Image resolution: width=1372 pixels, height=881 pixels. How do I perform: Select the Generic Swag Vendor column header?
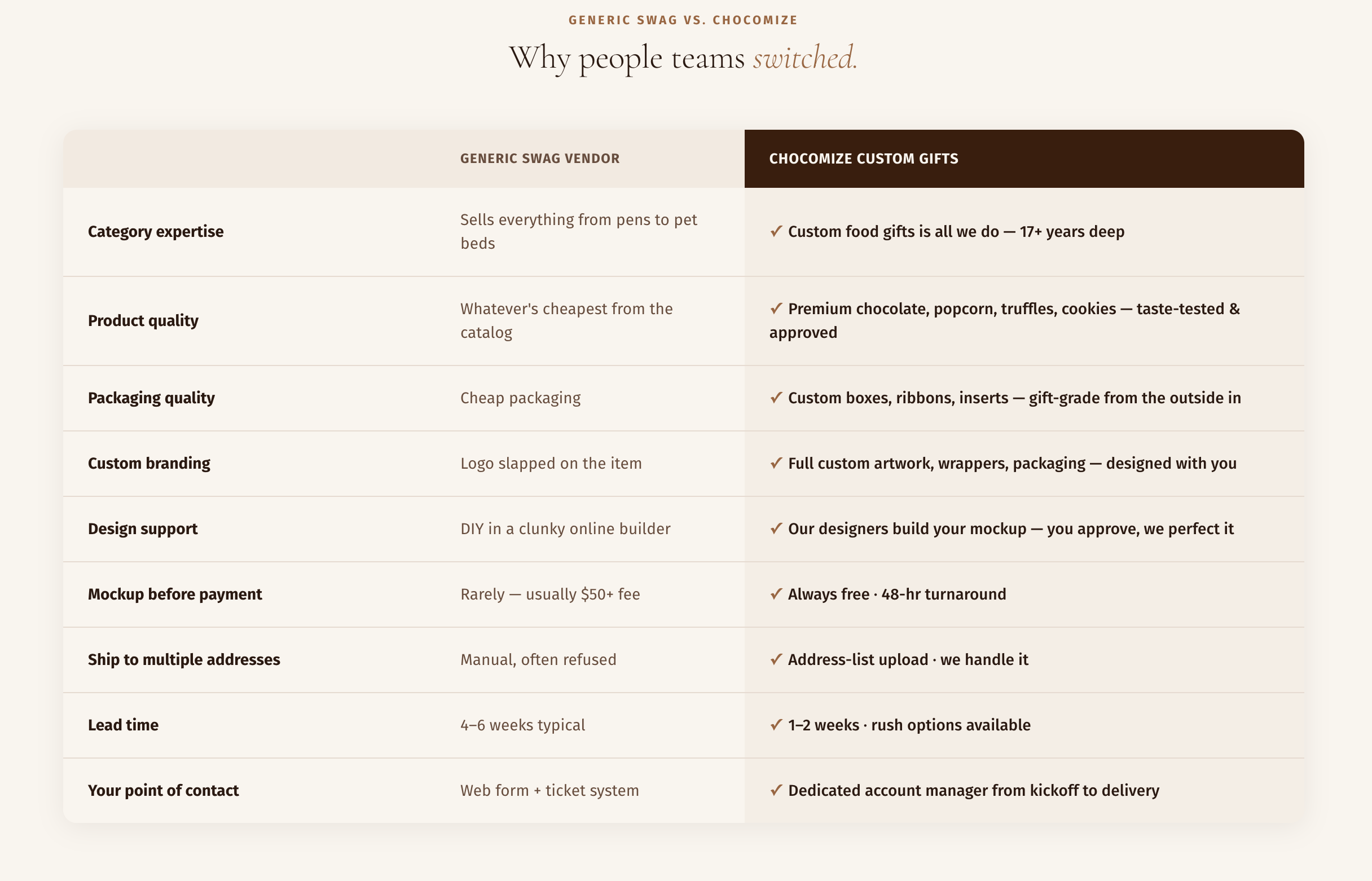coord(540,158)
